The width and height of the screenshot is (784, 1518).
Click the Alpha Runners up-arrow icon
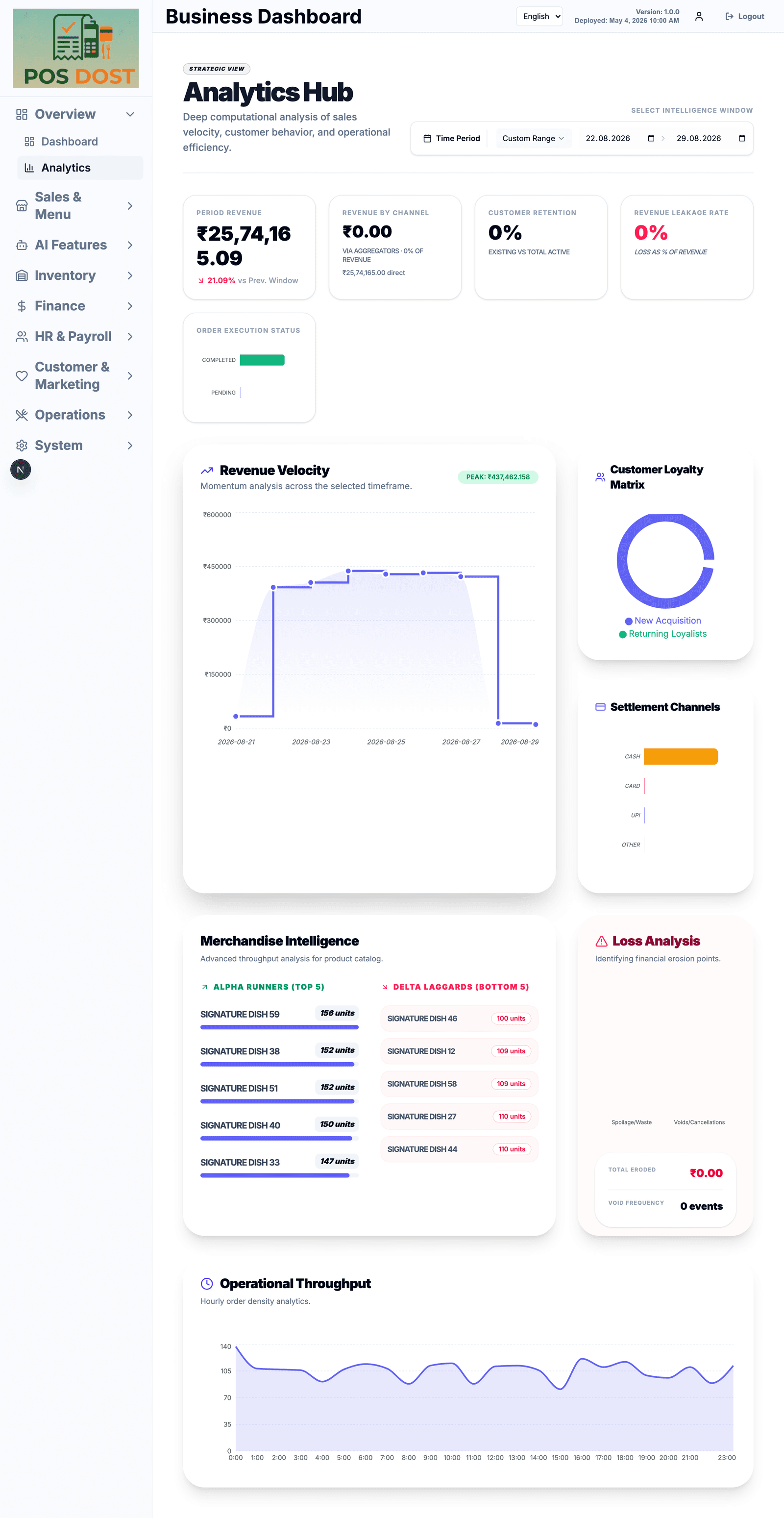coord(204,987)
